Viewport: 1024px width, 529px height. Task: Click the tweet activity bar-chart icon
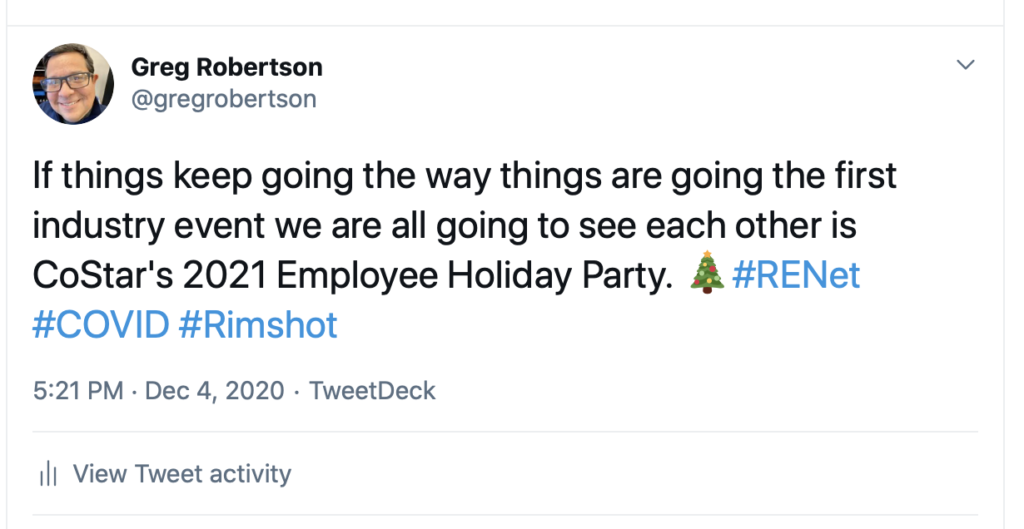coord(47,473)
